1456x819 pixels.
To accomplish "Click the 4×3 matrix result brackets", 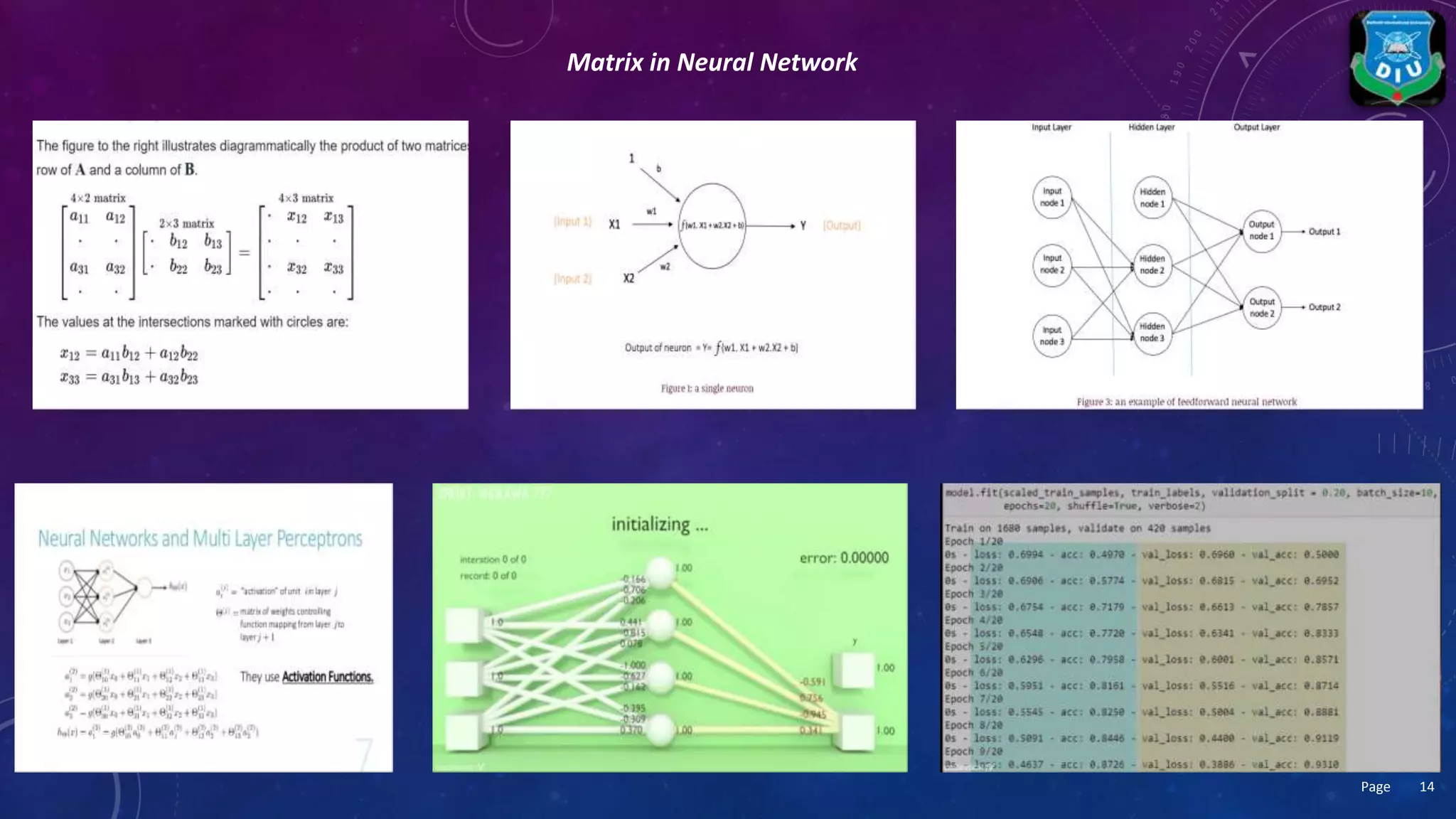I will [x=306, y=252].
